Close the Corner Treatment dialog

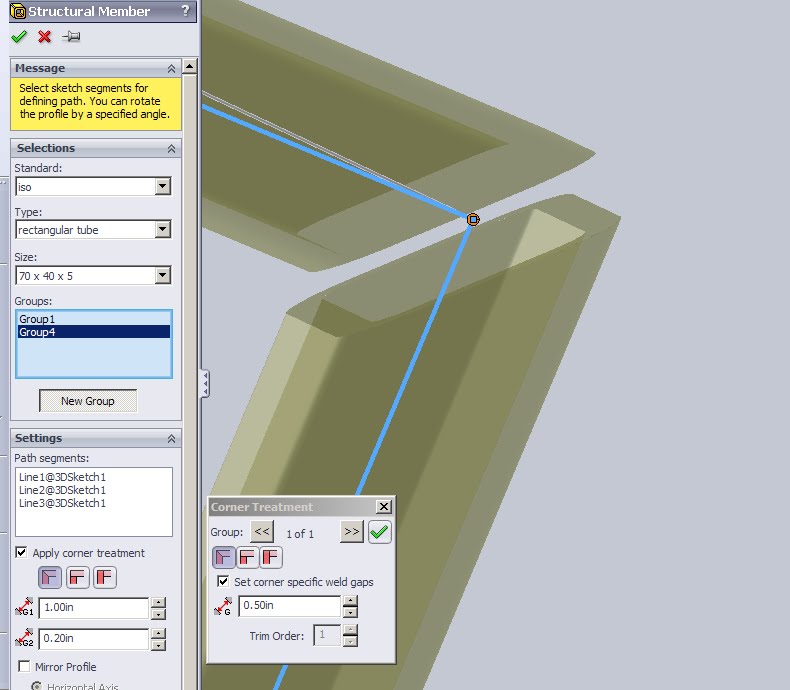tap(384, 506)
